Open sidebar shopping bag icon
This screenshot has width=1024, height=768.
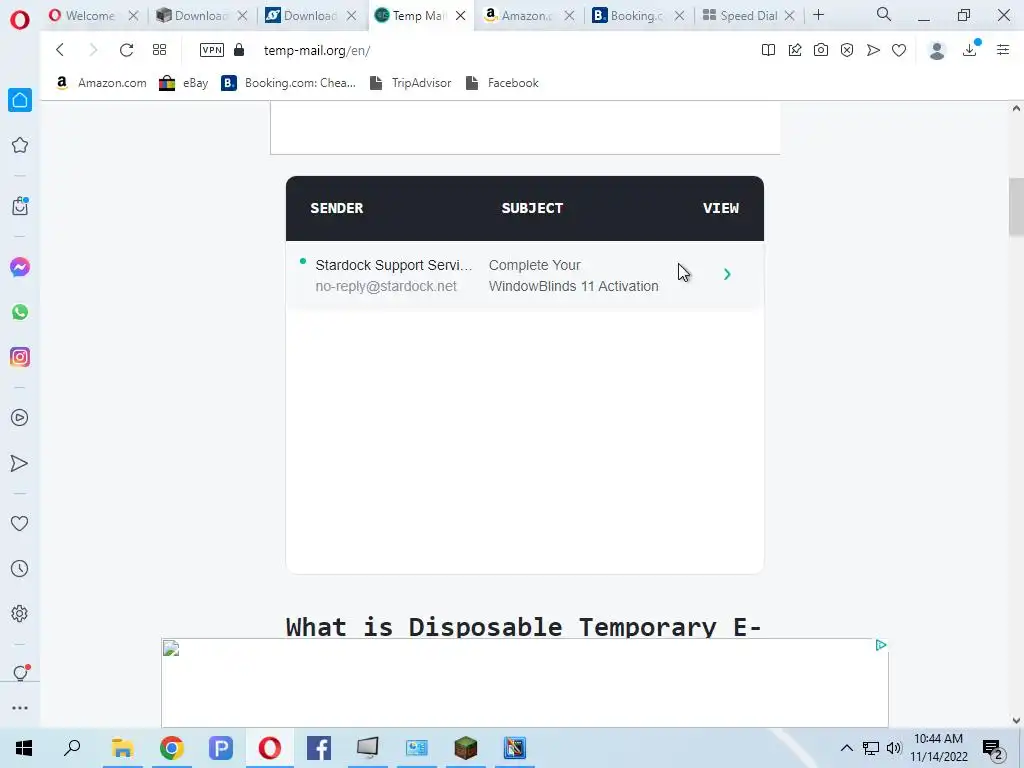[x=20, y=206]
